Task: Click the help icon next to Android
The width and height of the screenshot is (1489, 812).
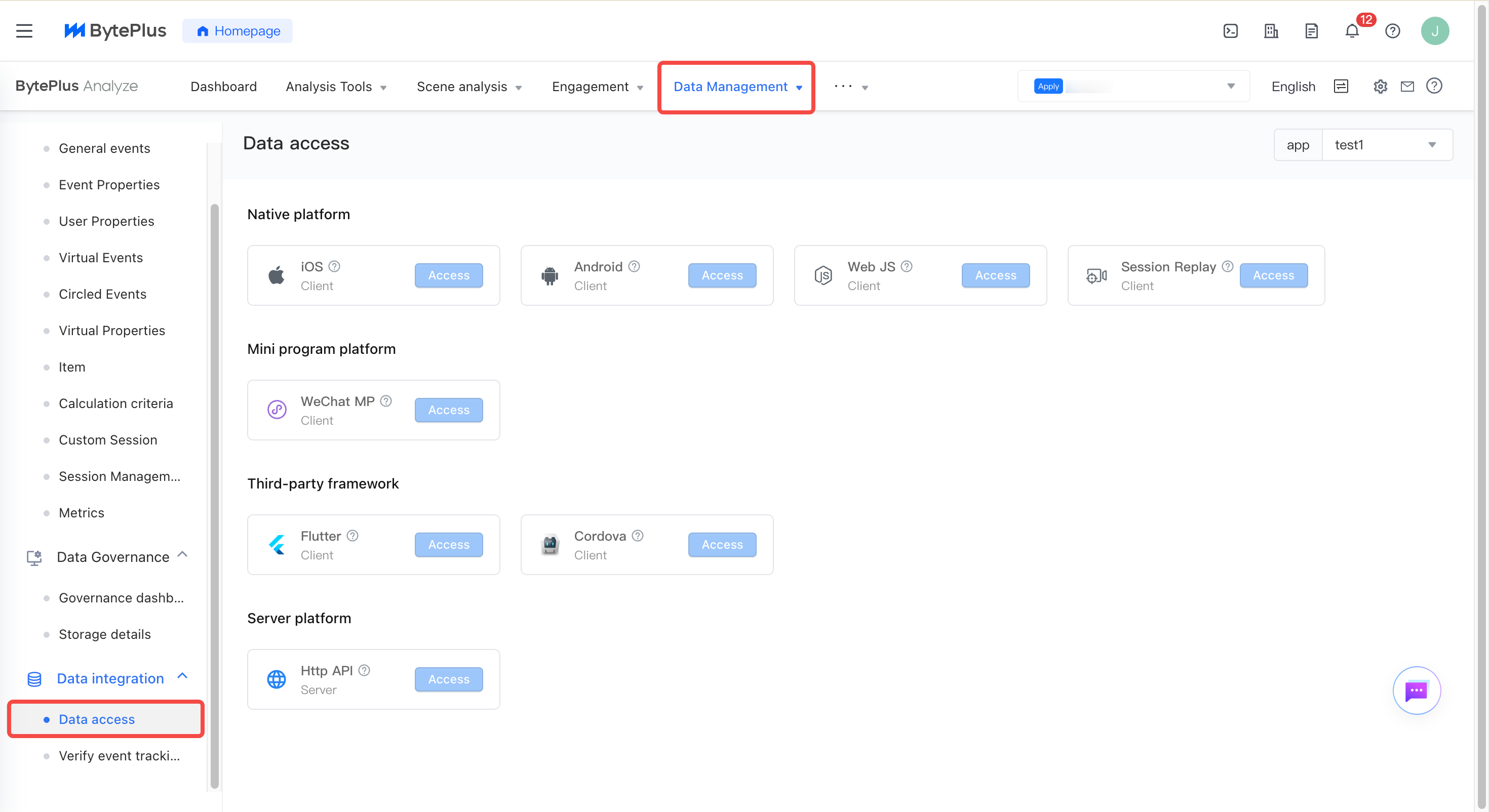Action: pos(634,266)
